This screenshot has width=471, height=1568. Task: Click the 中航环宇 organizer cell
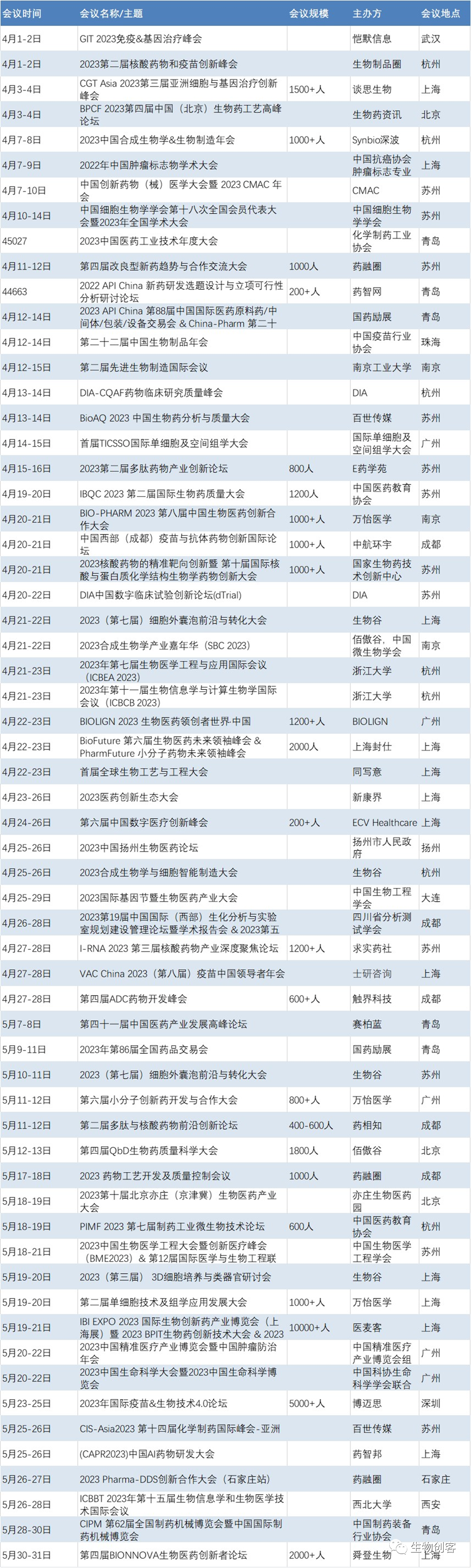point(372,544)
